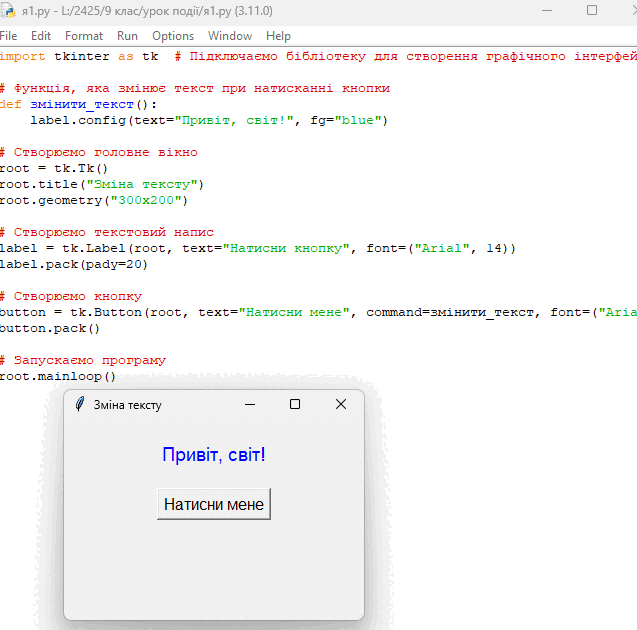Click the comment '# Функція, яка змінює текст'
The width and height of the screenshot is (637, 630).
195,88
